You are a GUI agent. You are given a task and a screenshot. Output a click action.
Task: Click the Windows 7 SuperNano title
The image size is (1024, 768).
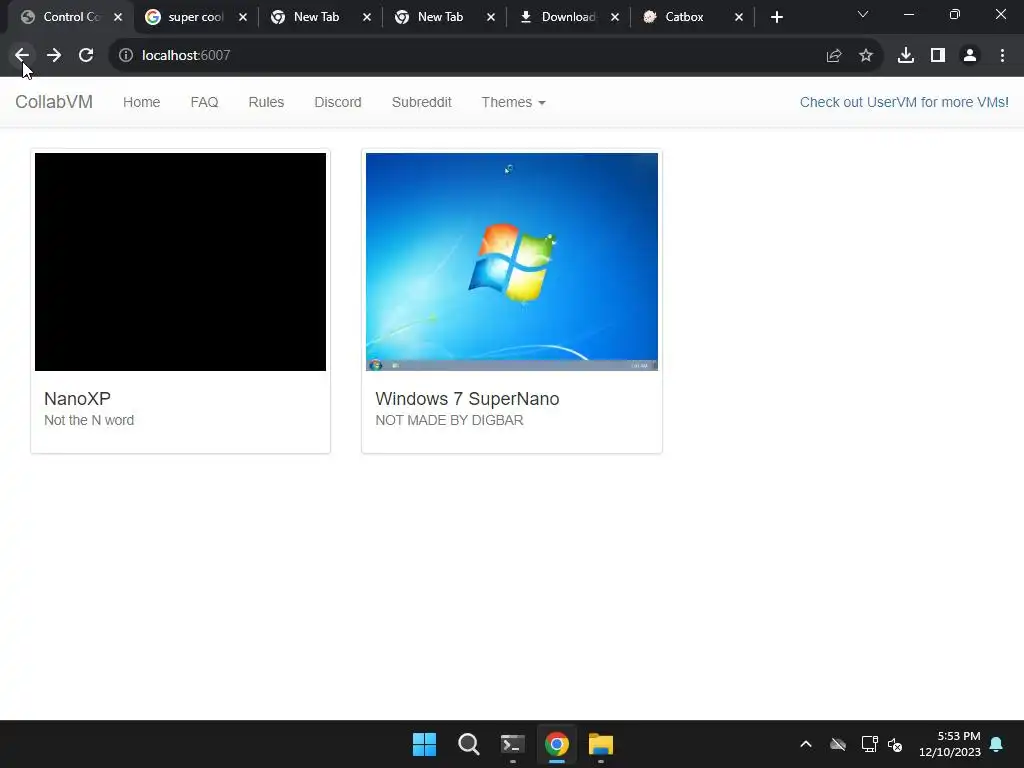pos(468,398)
